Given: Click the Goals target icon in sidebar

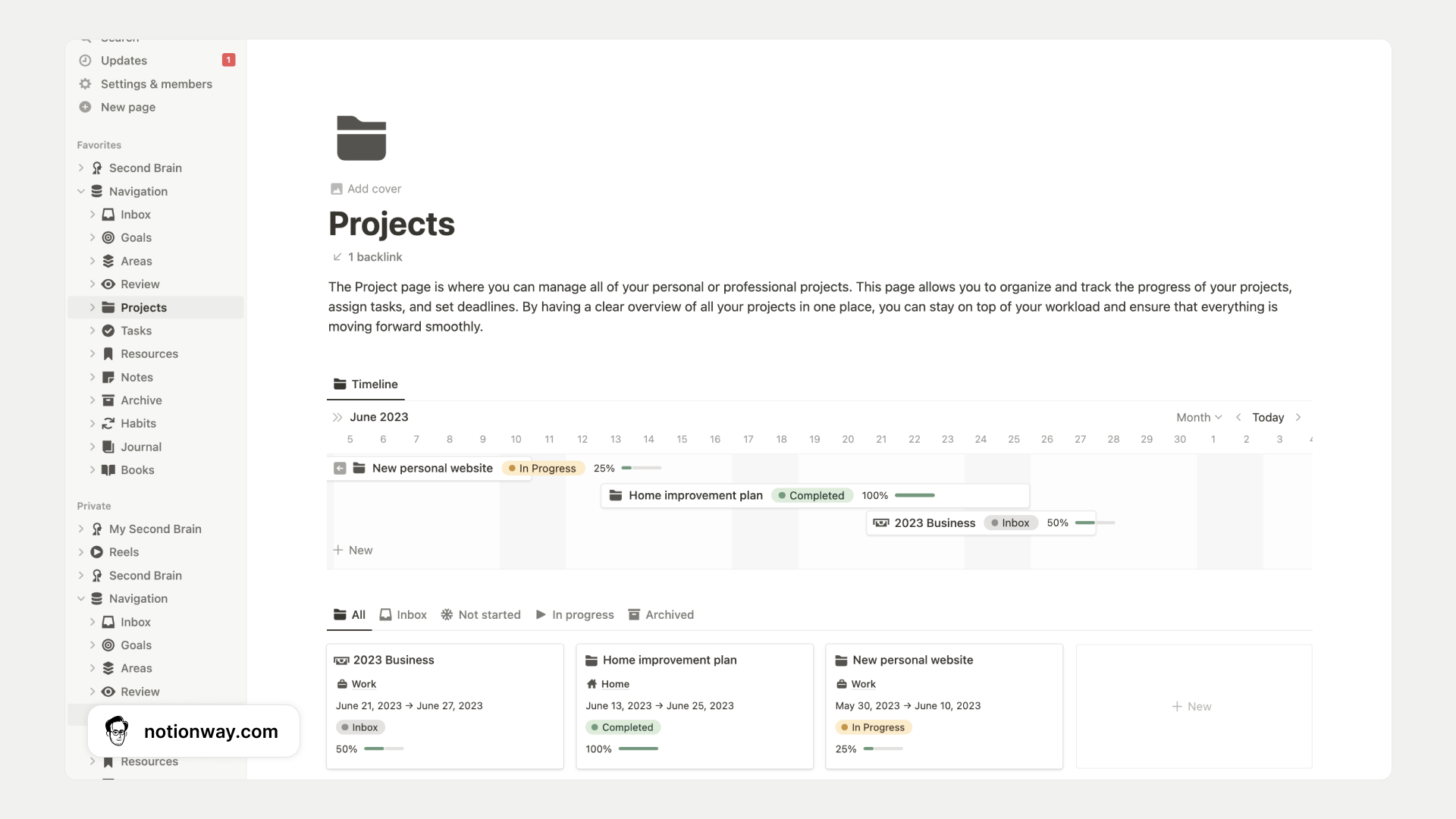Looking at the screenshot, I should (x=108, y=237).
